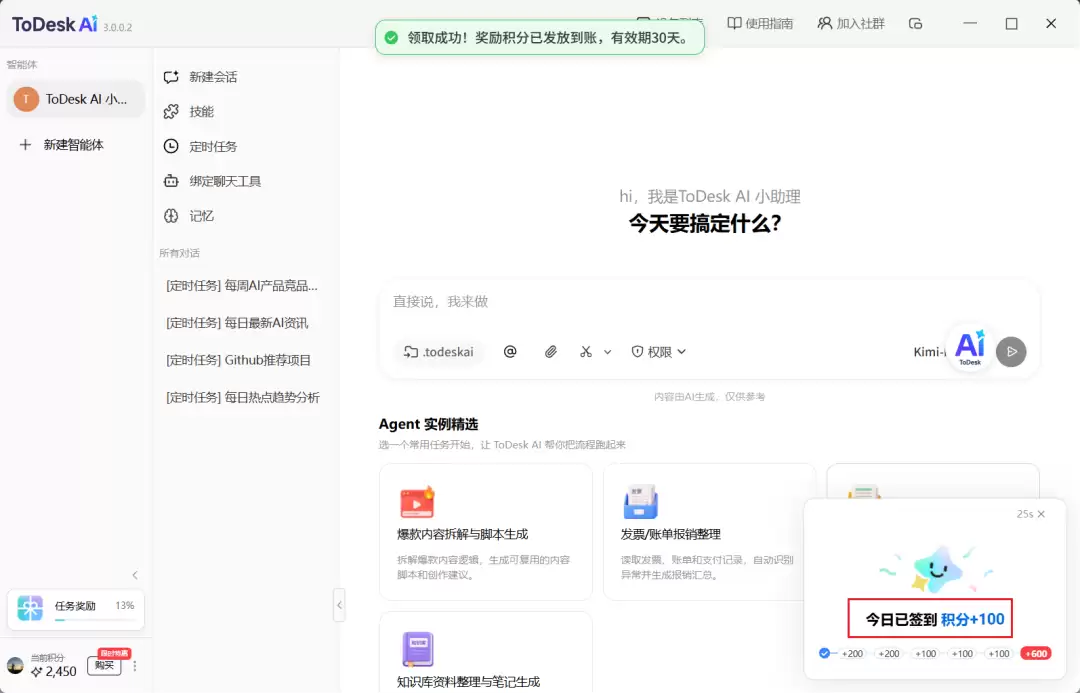Open the 技能 puzzle-piece icon

pyautogui.click(x=171, y=112)
